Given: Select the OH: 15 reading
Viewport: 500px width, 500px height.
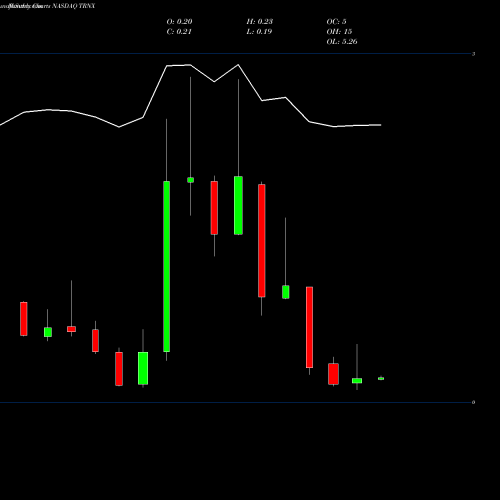Looking at the screenshot, I should (x=339, y=32).
